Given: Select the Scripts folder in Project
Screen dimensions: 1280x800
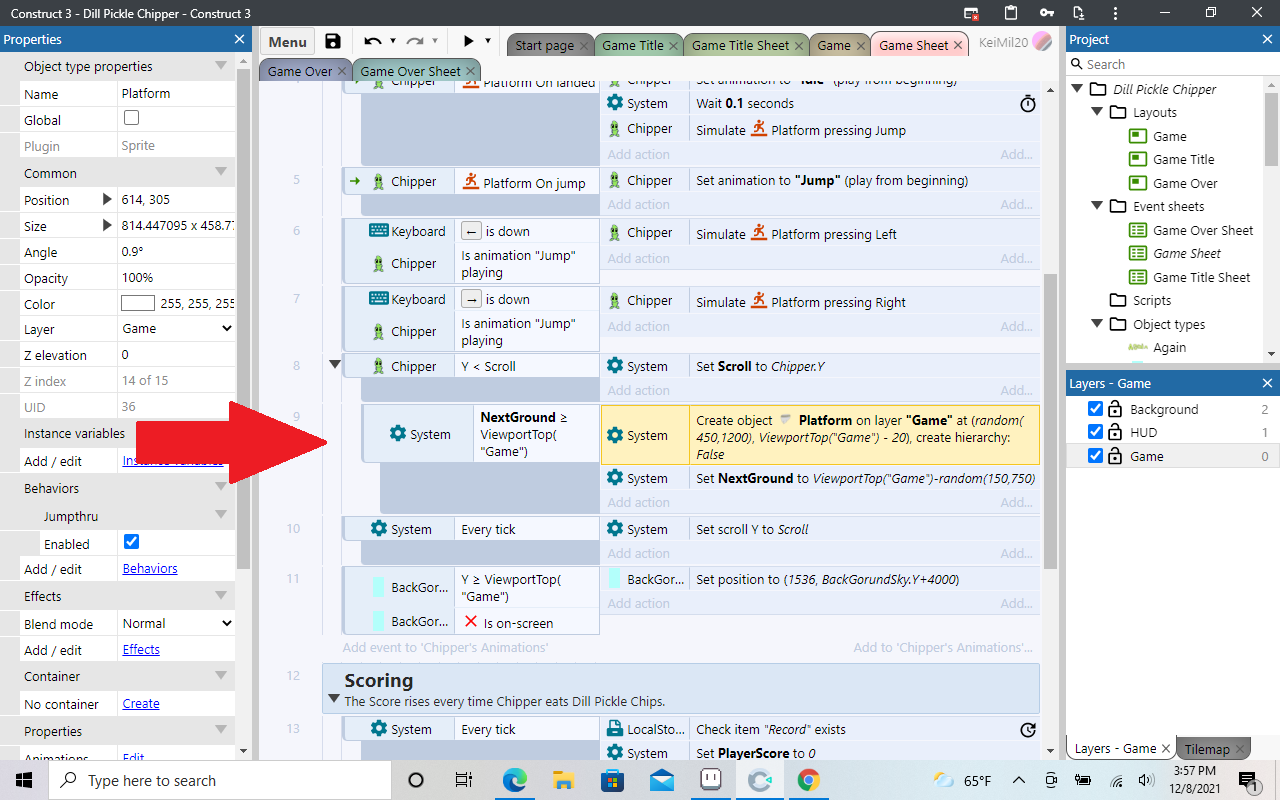Looking at the screenshot, I should pos(1152,300).
